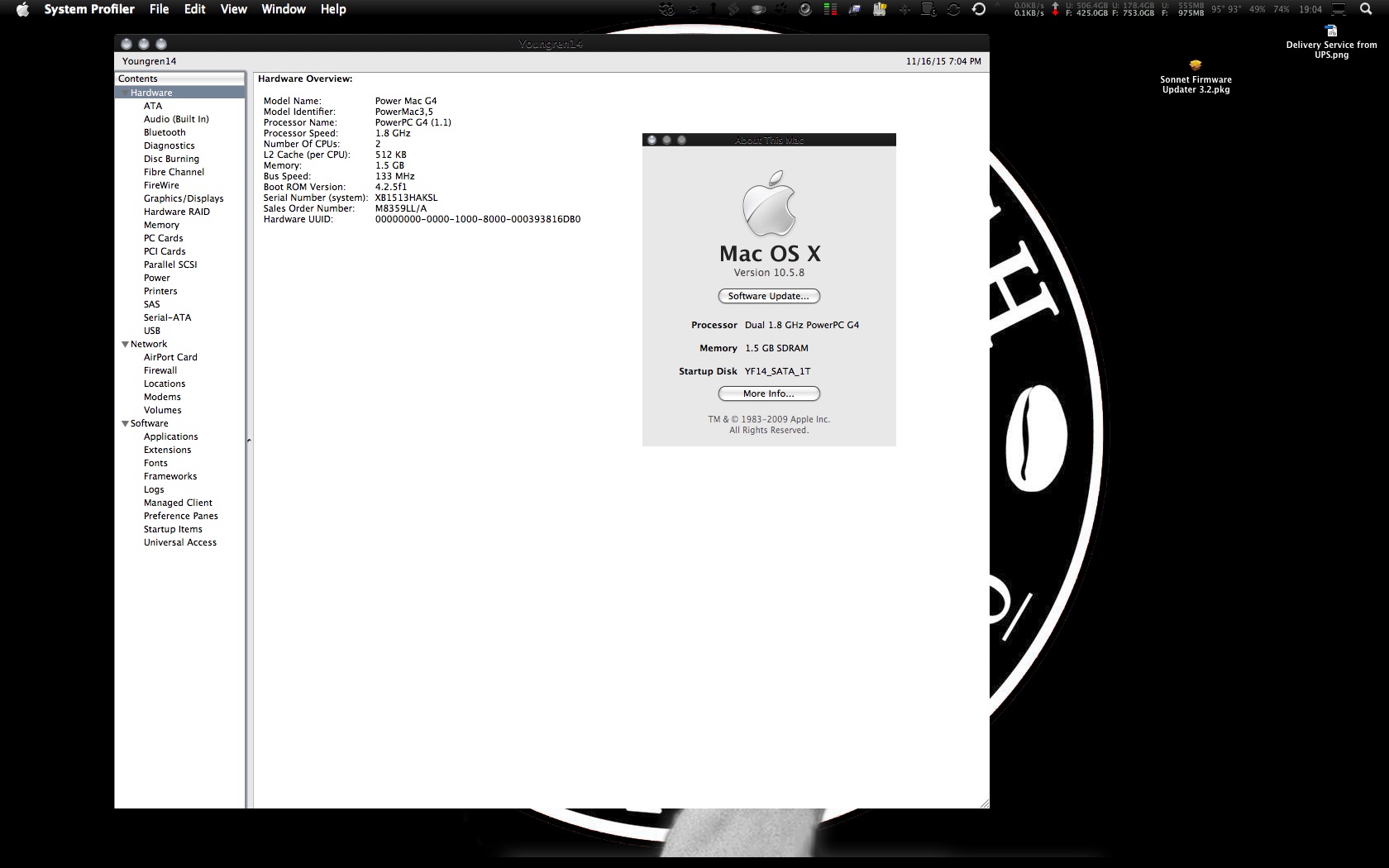Open the System Profiler menu
Screen dimensions: 1389x868
(89, 9)
